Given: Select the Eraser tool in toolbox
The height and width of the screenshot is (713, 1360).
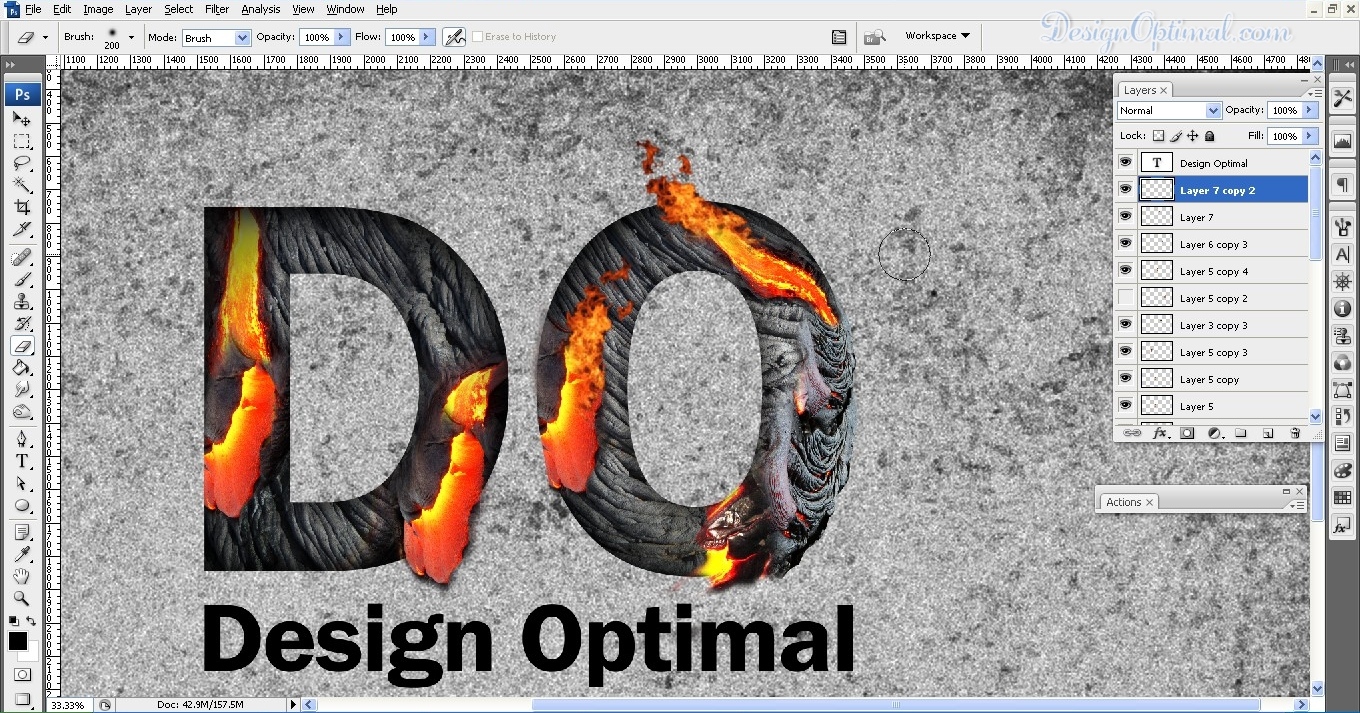Looking at the screenshot, I should click(x=22, y=346).
